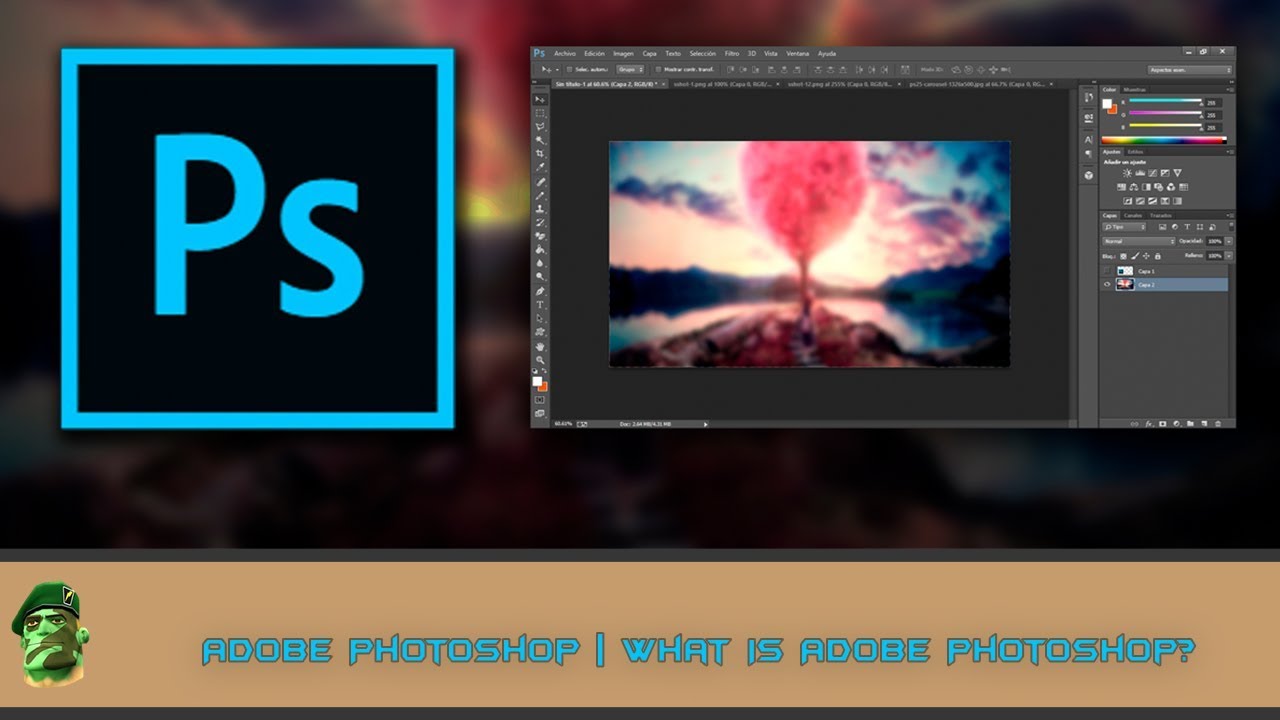Open the Color panel flyout menu

(x=1229, y=89)
